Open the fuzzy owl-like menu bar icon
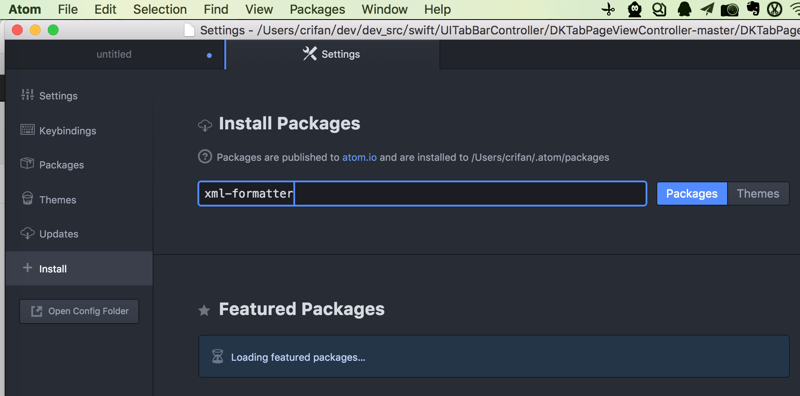800x396 pixels. coord(635,9)
